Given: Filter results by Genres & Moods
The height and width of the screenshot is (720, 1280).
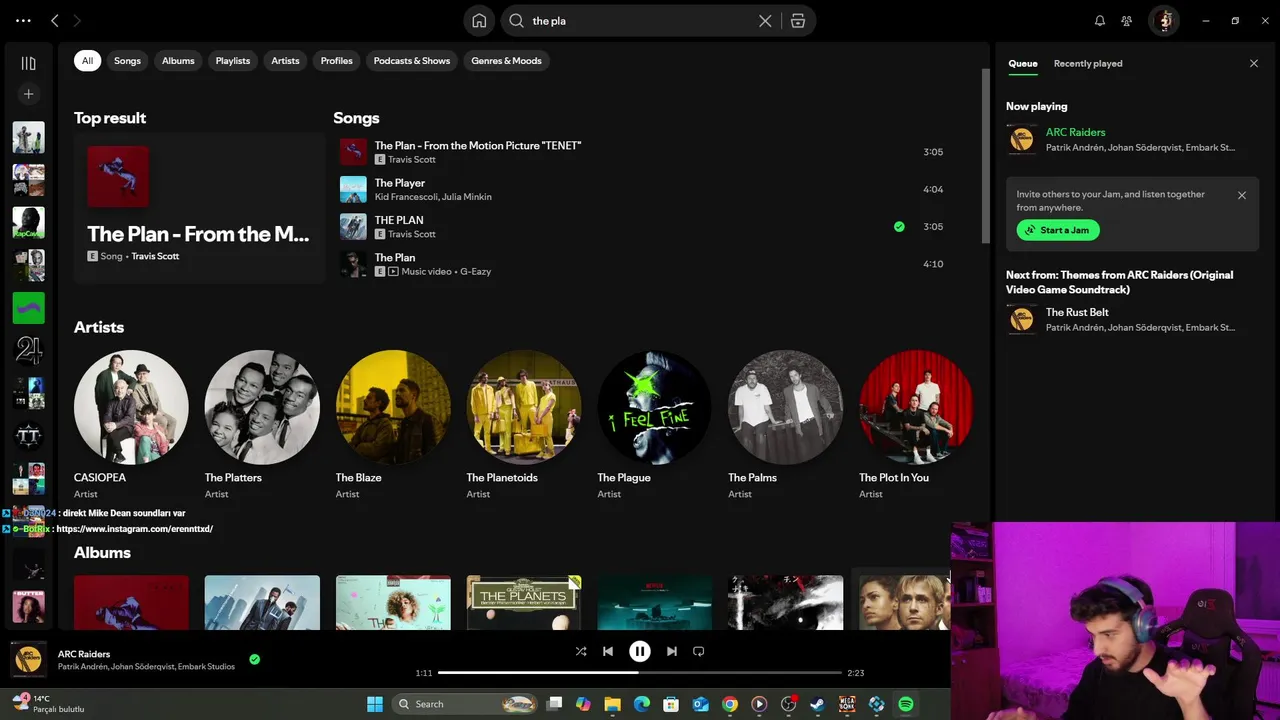Looking at the screenshot, I should pyautogui.click(x=506, y=61).
